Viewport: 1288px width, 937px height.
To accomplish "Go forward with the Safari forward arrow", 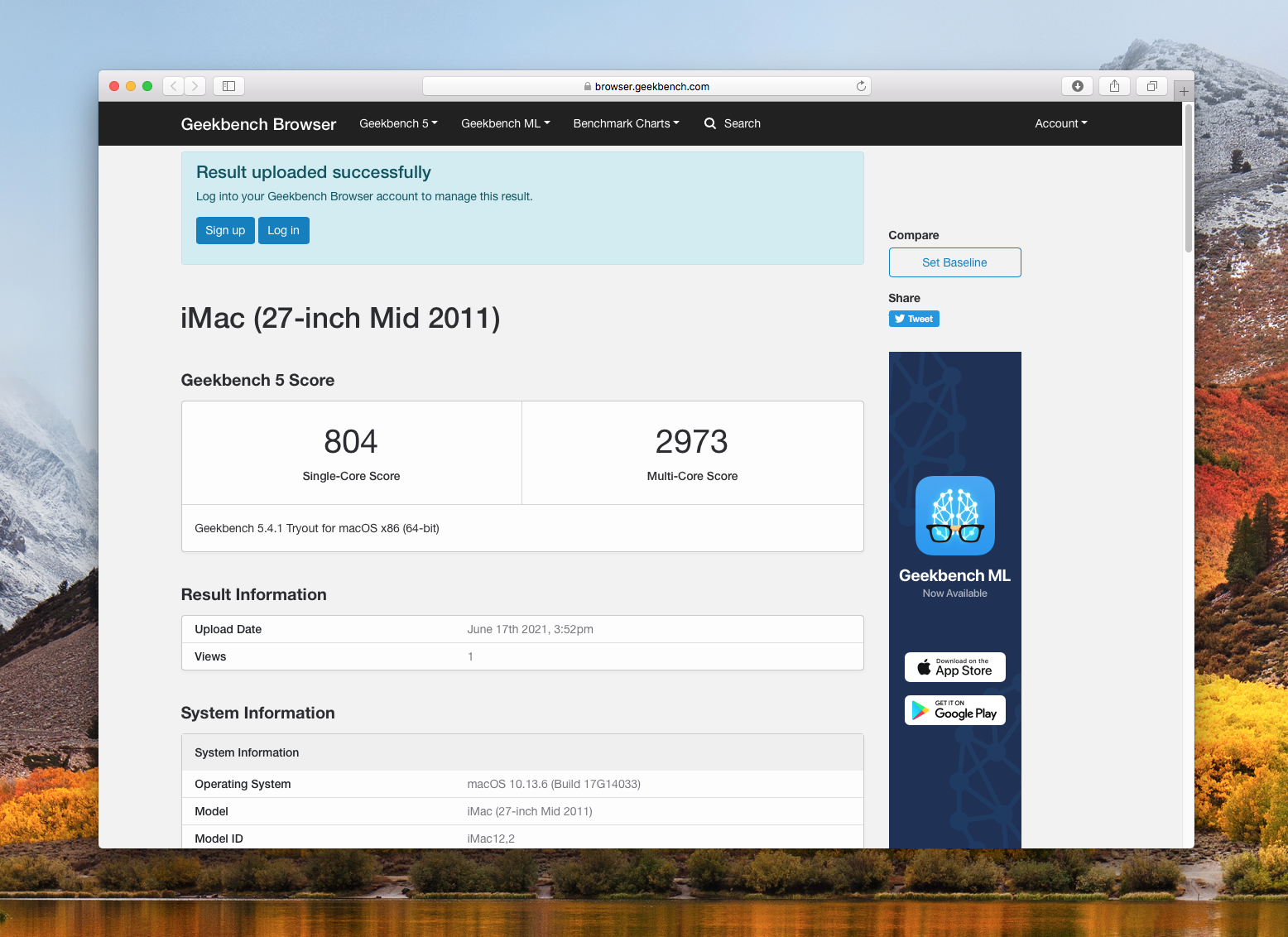I will tap(195, 86).
